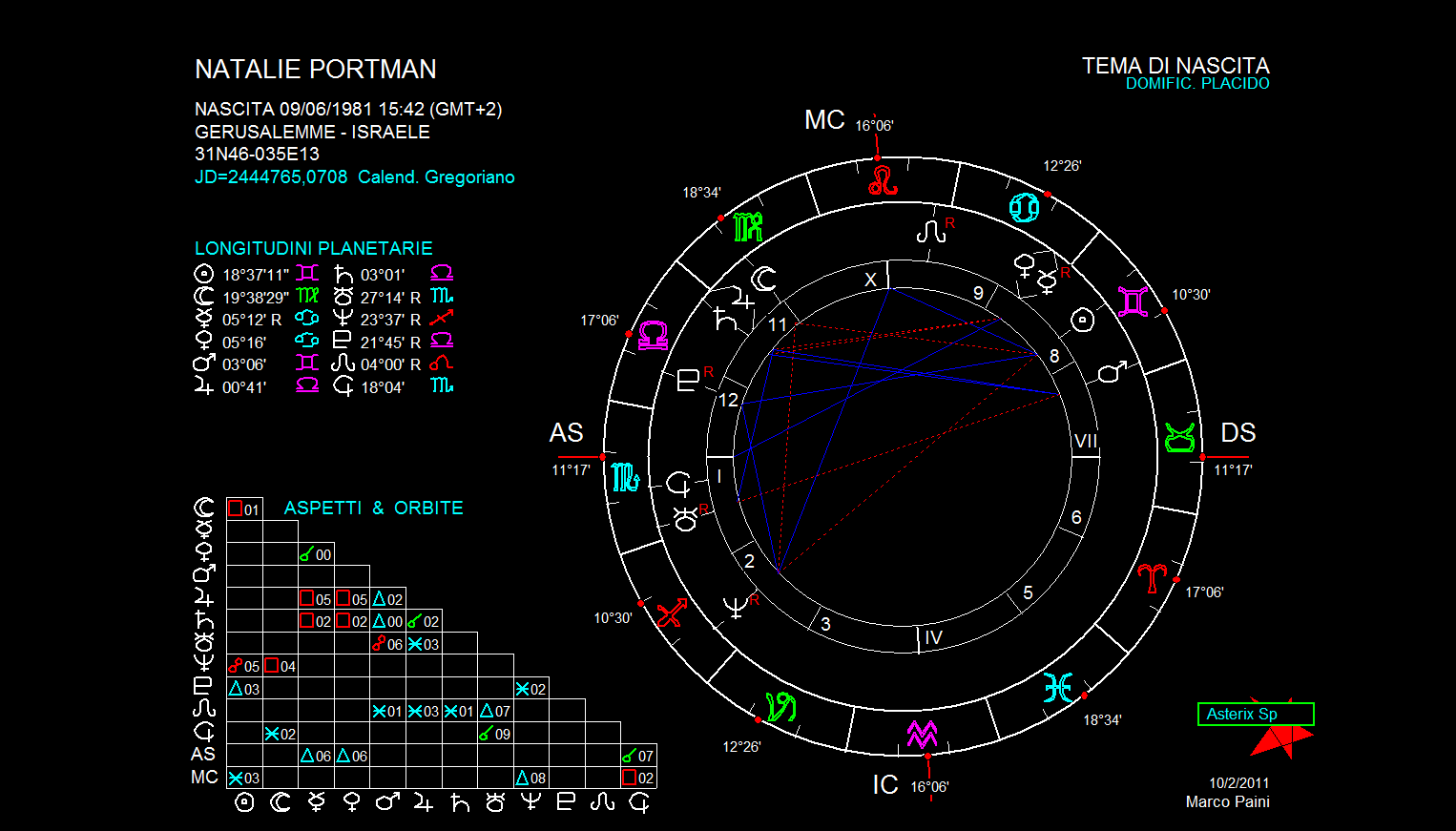Click the green Capricorn glyph in the zodiac ring
Viewport: 1456px width, 831px height.
[x=781, y=706]
